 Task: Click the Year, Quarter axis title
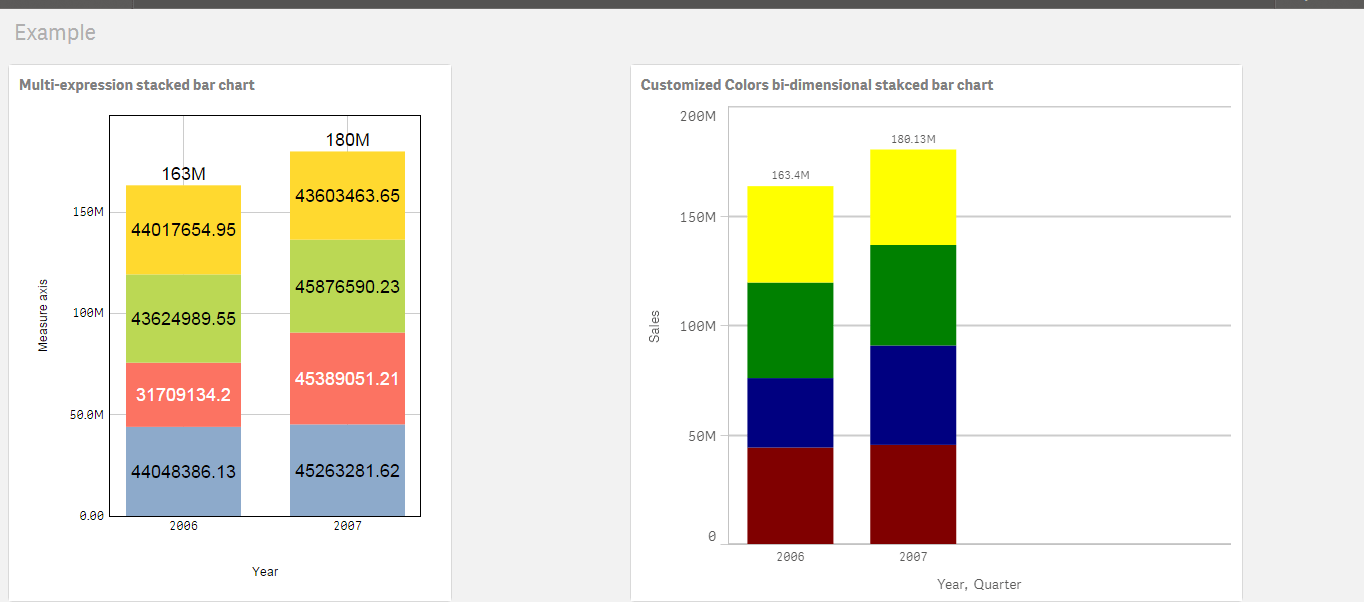coord(979,584)
